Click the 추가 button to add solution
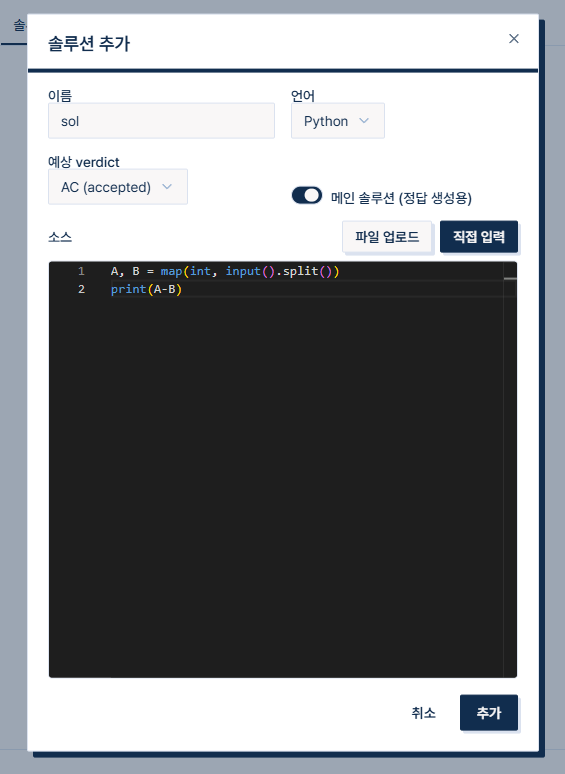This screenshot has height=774, width=565. [489, 713]
